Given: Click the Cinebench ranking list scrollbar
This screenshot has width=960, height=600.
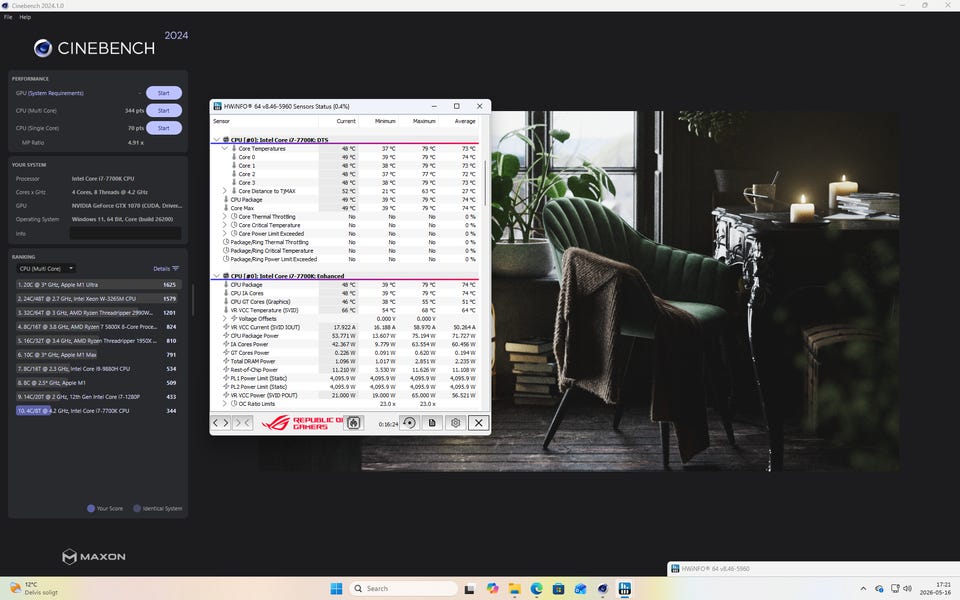Looking at the screenshot, I should click(193, 300).
